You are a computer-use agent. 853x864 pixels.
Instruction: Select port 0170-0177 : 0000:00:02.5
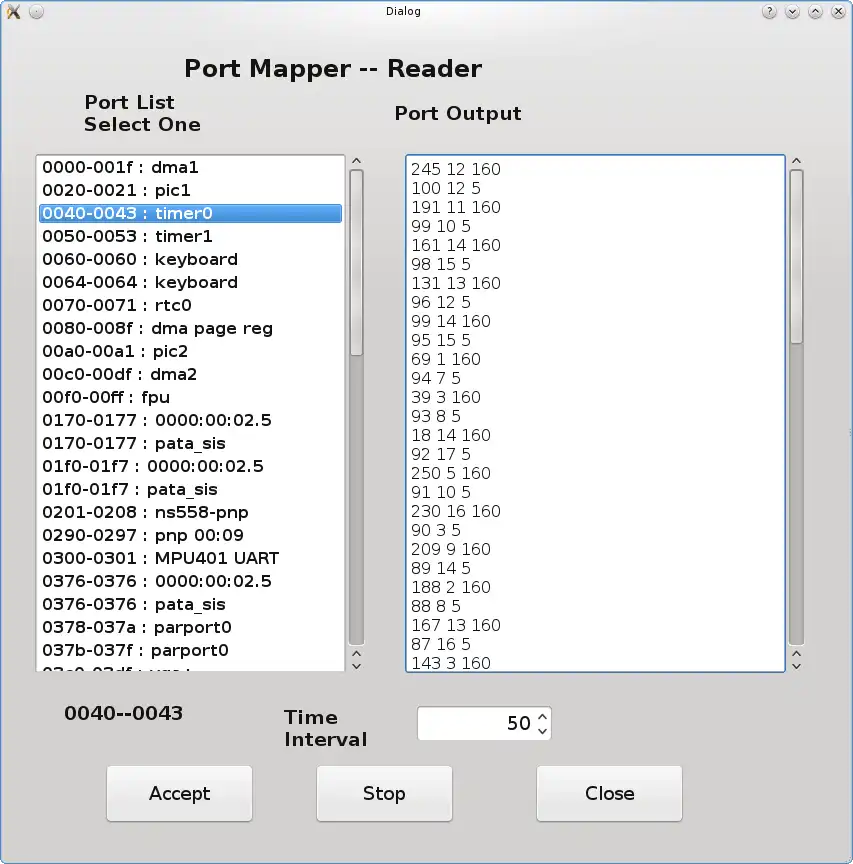point(190,420)
